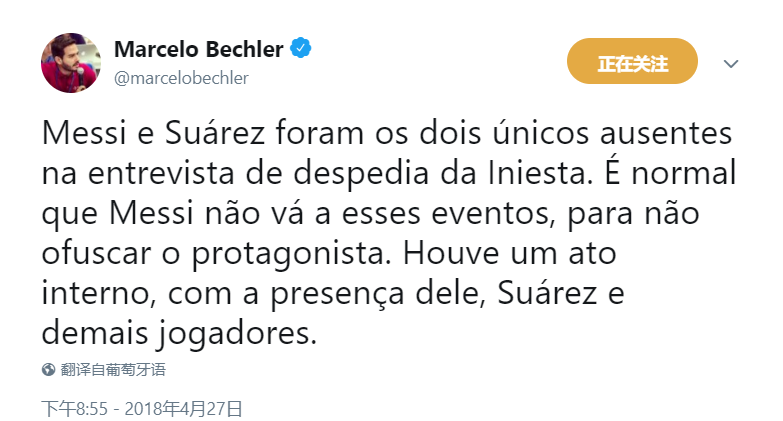The height and width of the screenshot is (421, 783).
Task: Click the word entrevista in the tweet
Action: pos(161,173)
